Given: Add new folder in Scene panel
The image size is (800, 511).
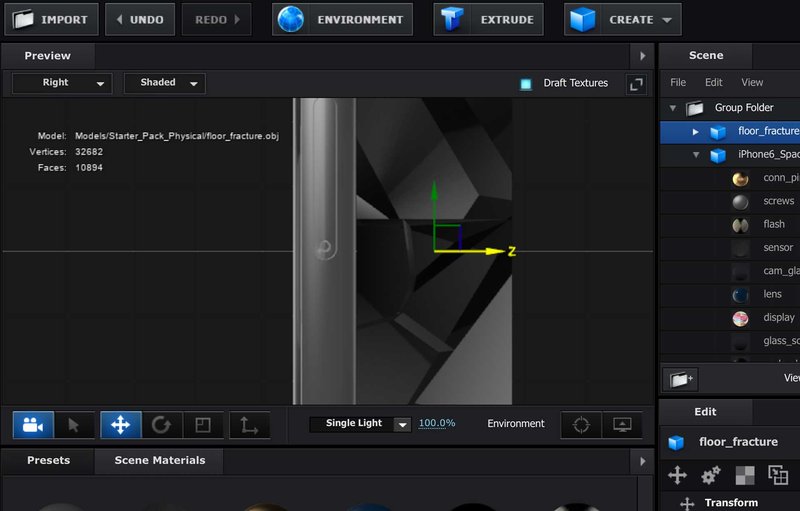Looking at the screenshot, I should tap(680, 379).
